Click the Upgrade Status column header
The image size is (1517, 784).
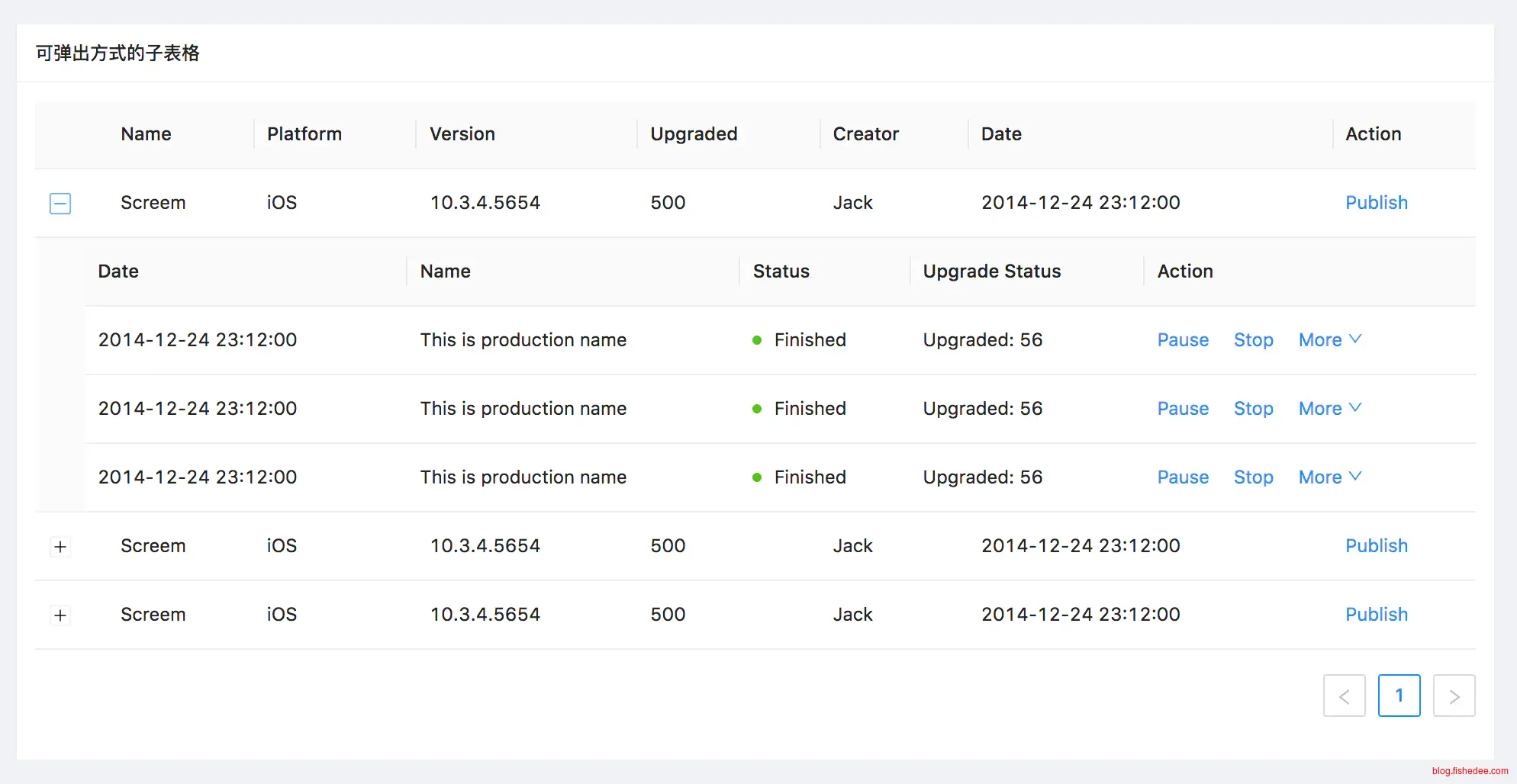click(991, 272)
